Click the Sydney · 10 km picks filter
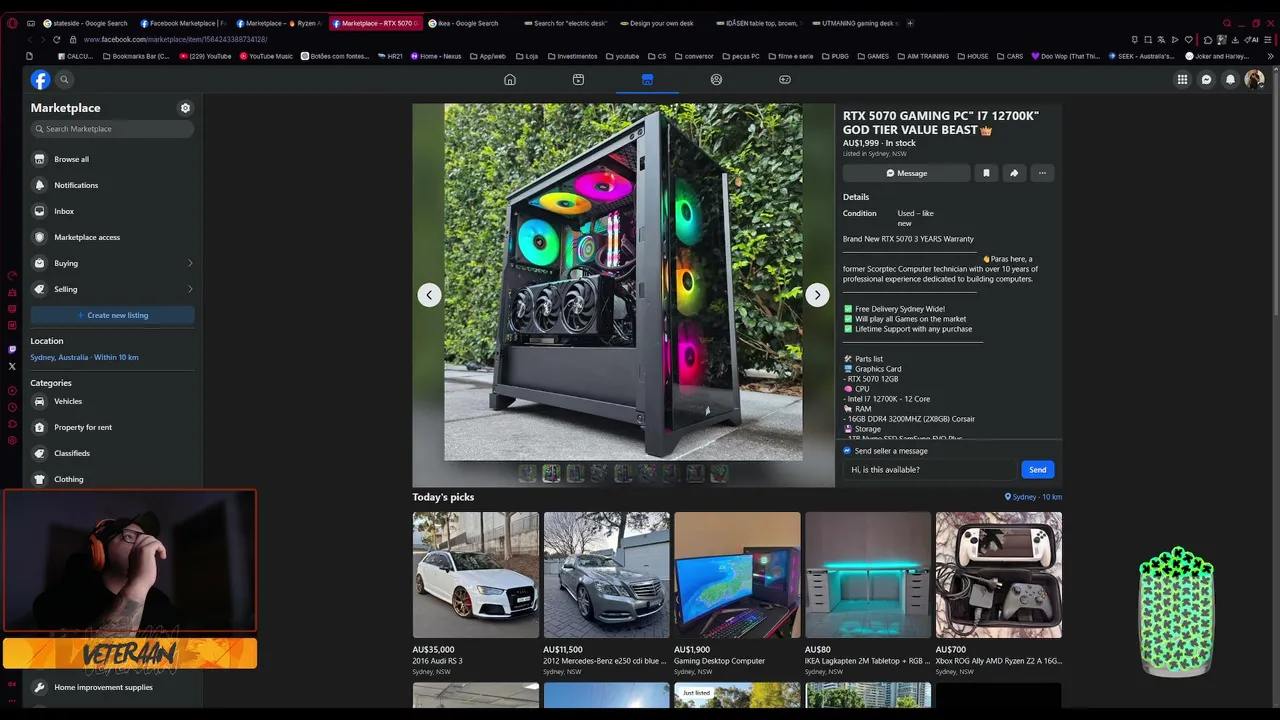 (x=1033, y=497)
